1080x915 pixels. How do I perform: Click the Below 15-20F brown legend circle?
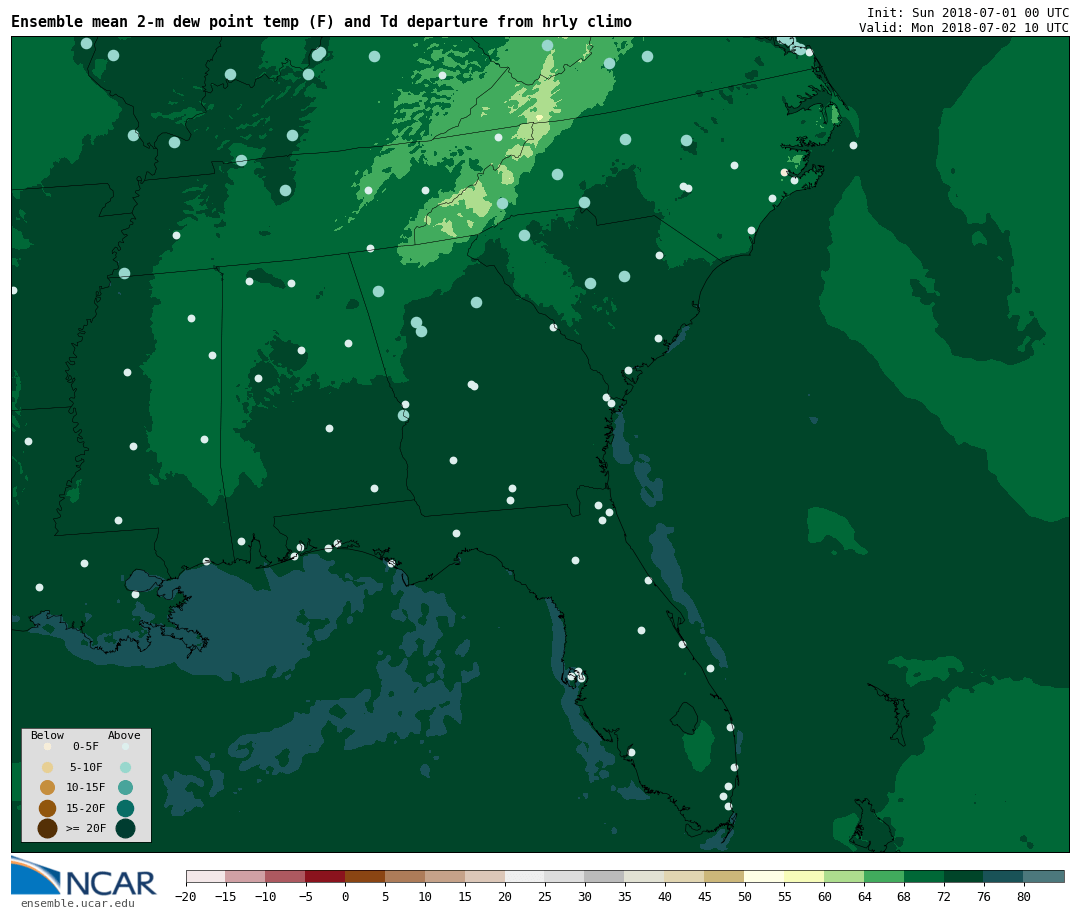coord(48,808)
